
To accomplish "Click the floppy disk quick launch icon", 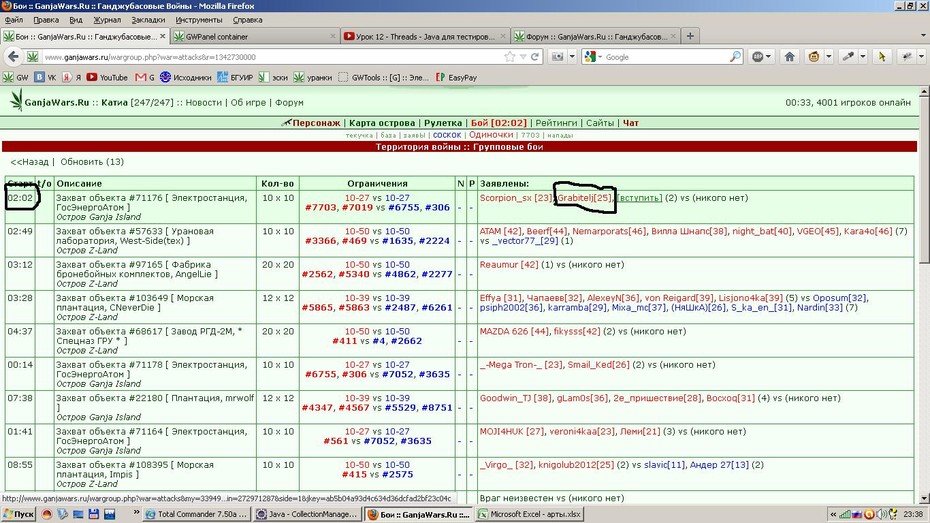I will [94, 514].
